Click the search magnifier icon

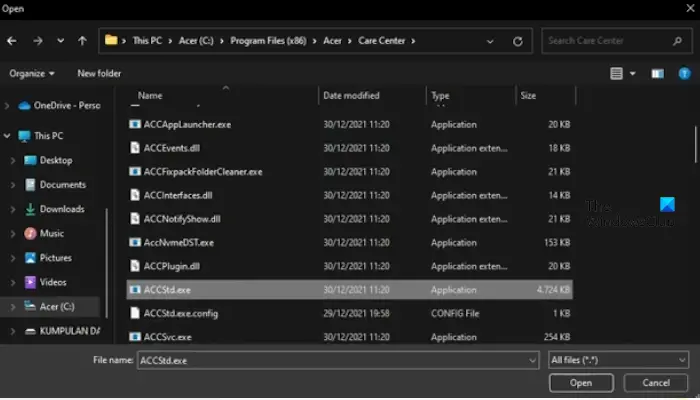677,41
